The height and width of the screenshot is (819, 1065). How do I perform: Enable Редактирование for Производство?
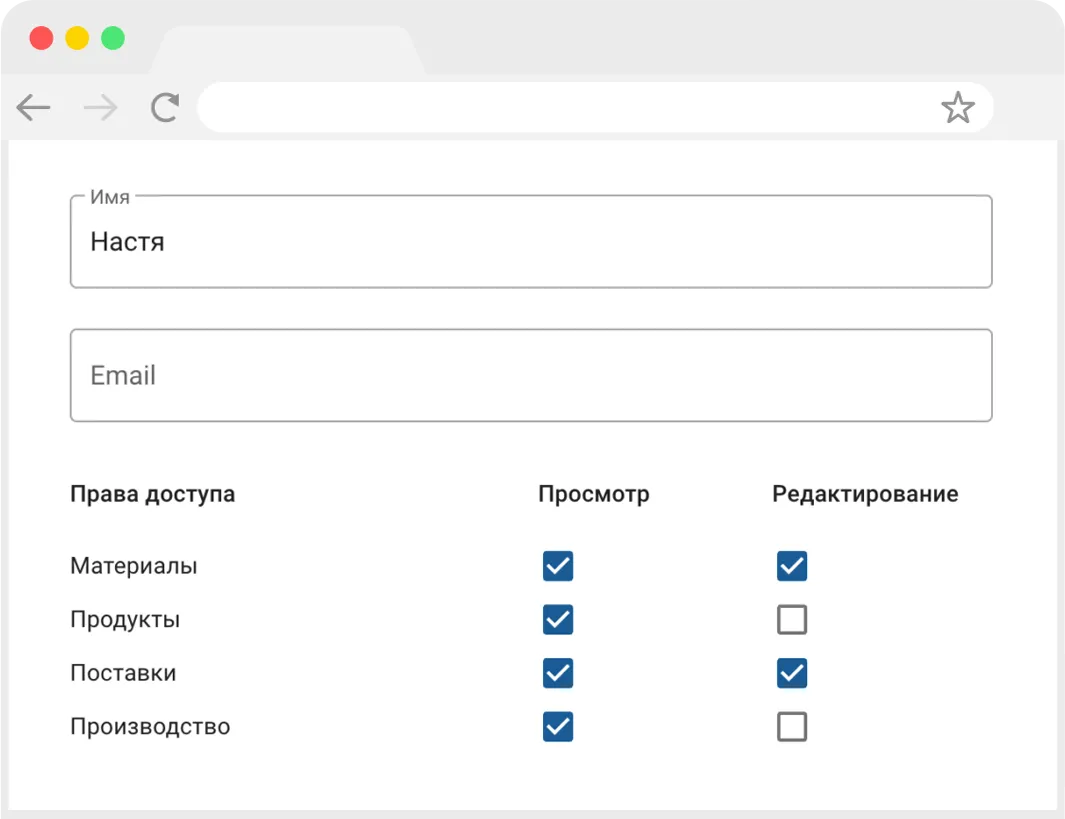coord(792,727)
